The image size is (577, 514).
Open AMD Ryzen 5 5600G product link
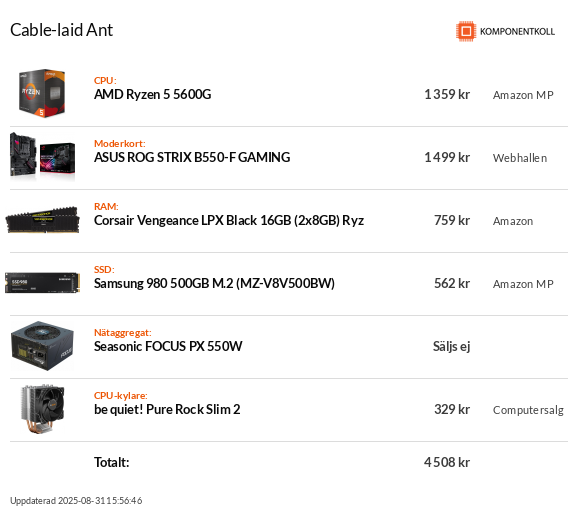(x=152, y=95)
